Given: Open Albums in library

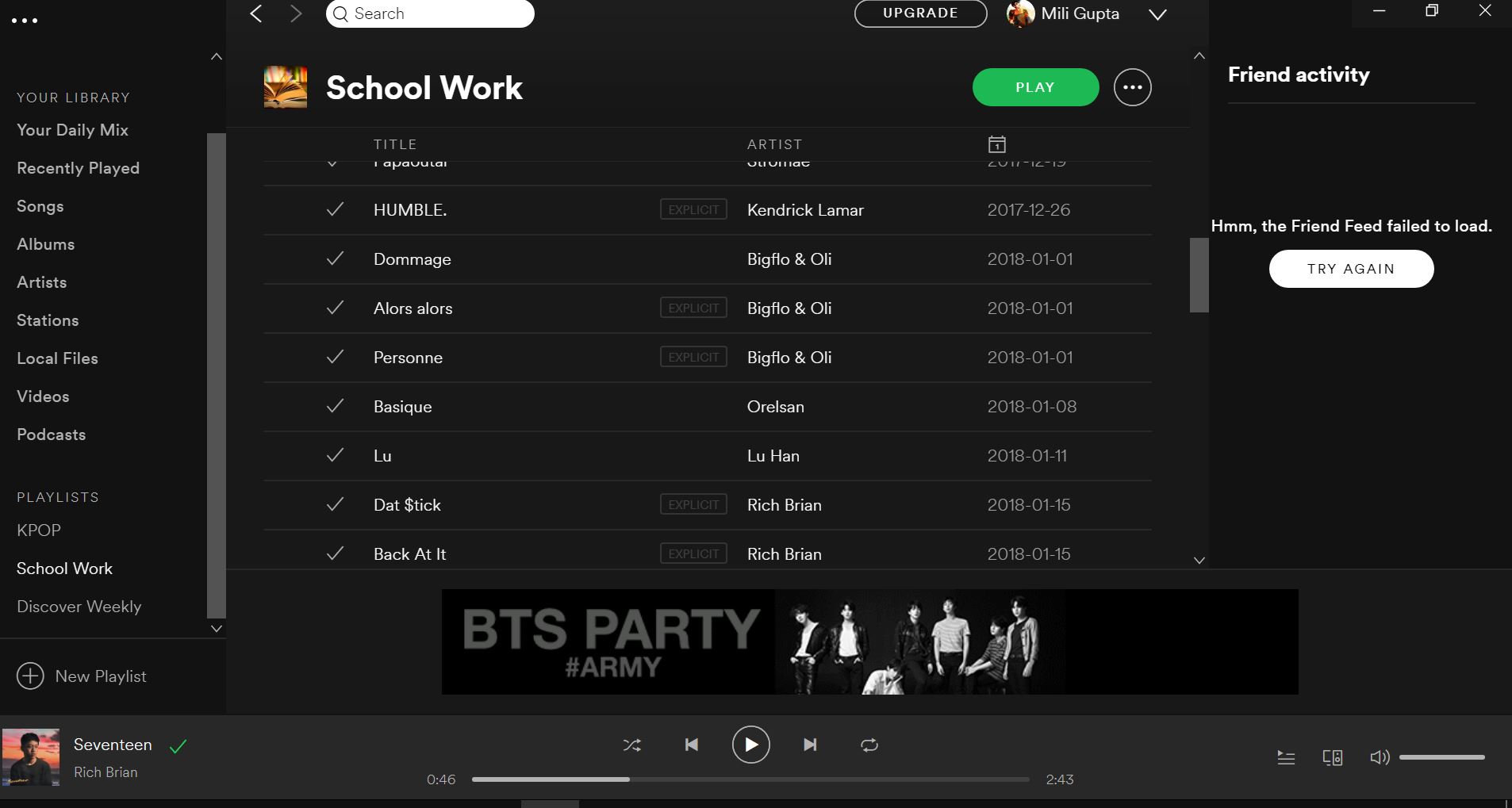Looking at the screenshot, I should 45,244.
